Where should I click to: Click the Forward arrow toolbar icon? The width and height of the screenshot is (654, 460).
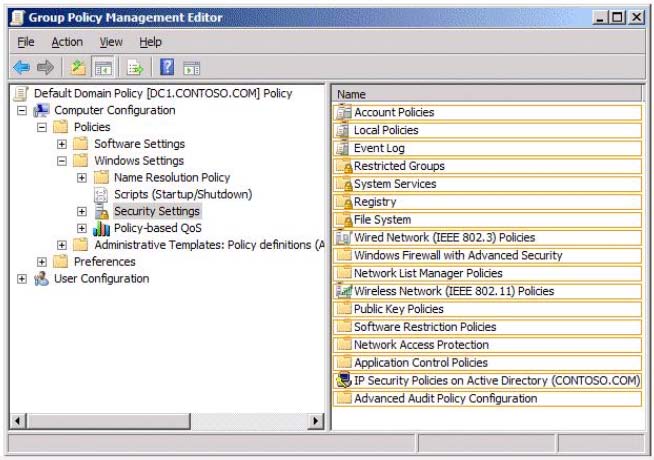[x=45, y=67]
